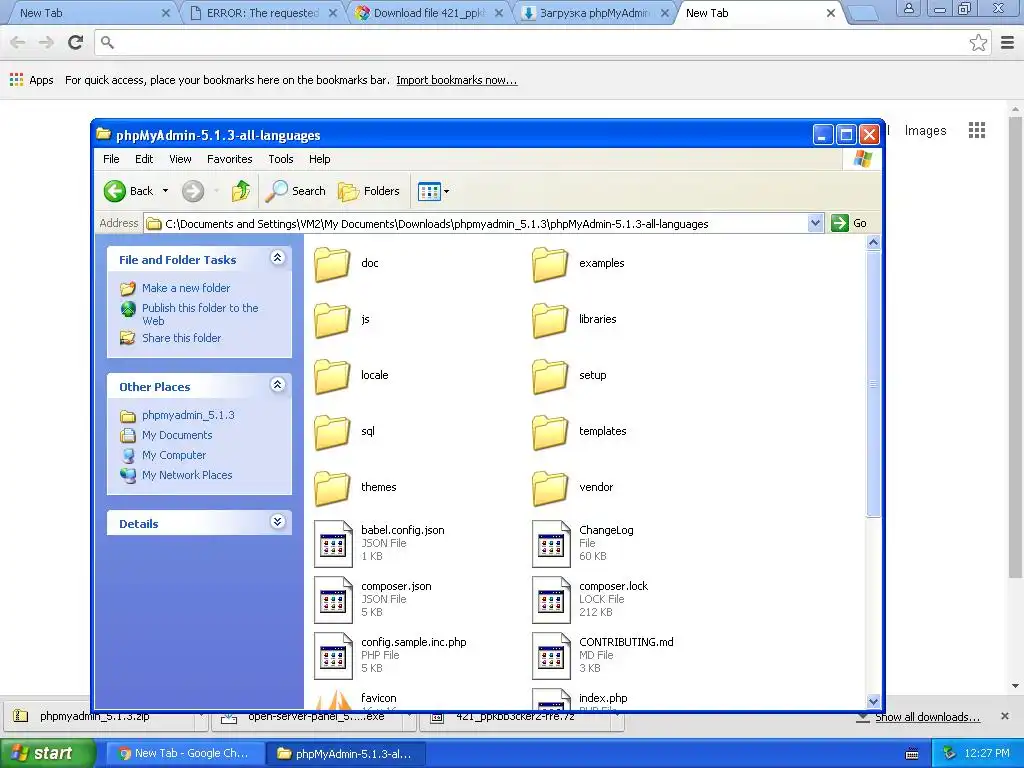Viewport: 1024px width, 768px height.
Task: Switch to the ERROR: The requested tab
Action: coord(261,13)
